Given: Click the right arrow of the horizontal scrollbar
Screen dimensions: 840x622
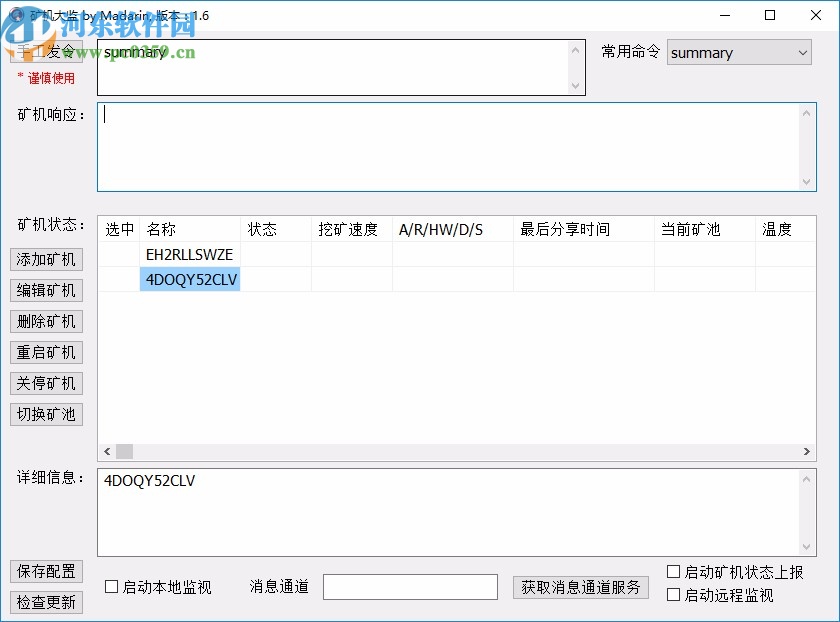Looking at the screenshot, I should (806, 451).
